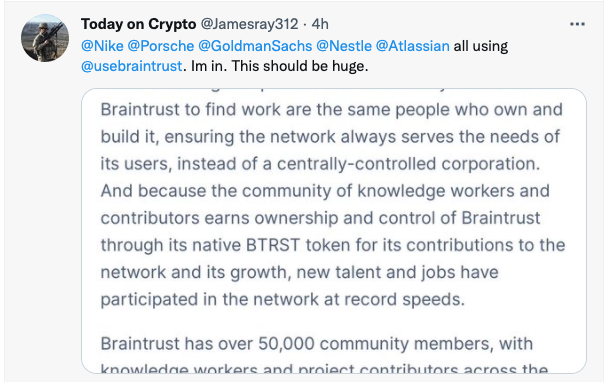The image size is (607, 382).
Task: Visit the @Jamesray312 handle
Action: (249, 24)
